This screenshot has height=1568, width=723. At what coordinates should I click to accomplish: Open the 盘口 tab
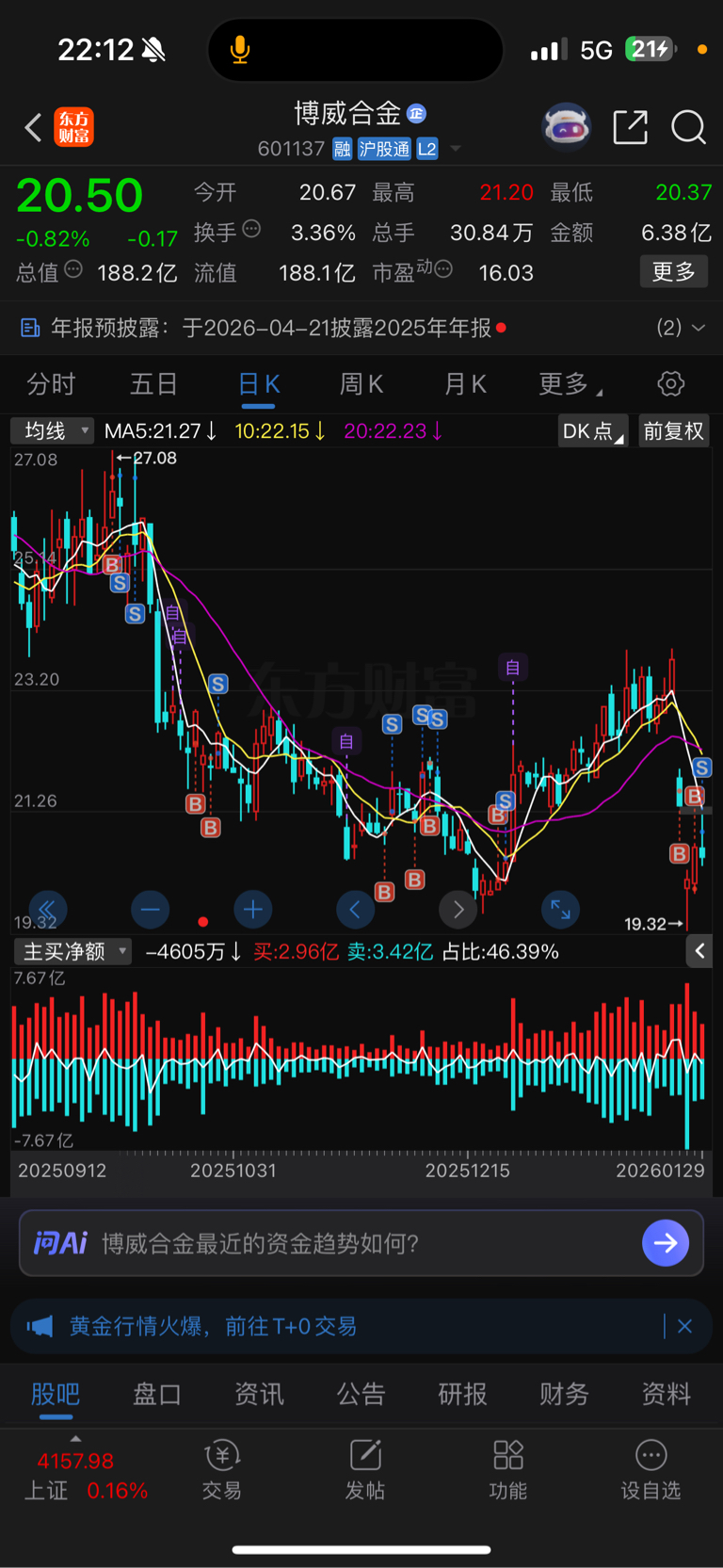coord(157,1394)
